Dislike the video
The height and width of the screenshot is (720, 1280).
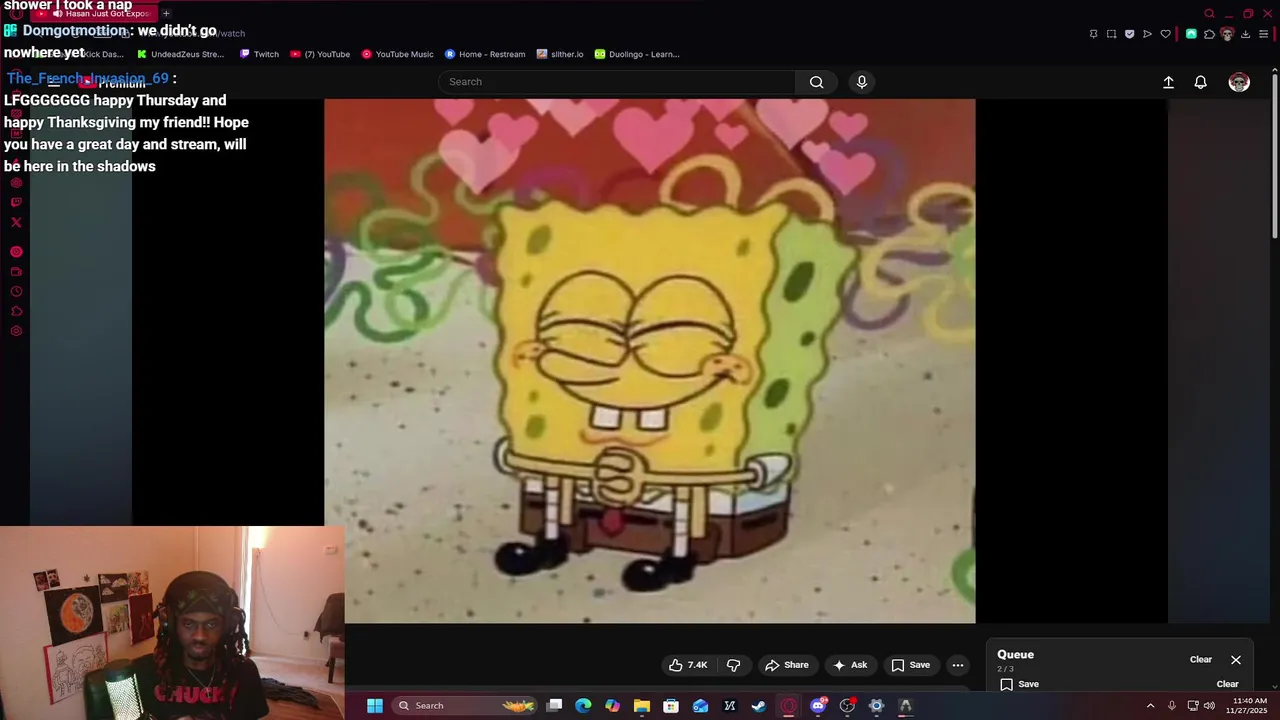[x=733, y=665]
